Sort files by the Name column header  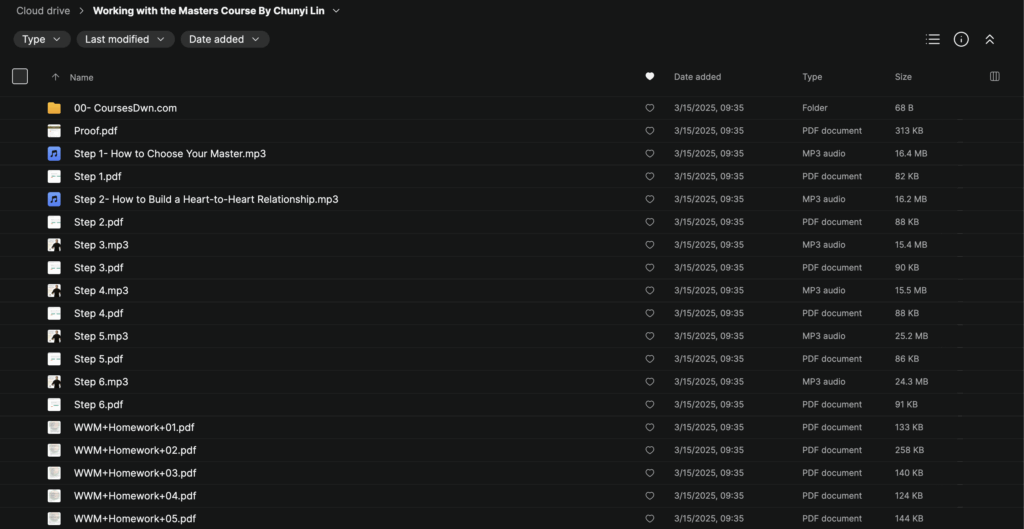point(82,77)
